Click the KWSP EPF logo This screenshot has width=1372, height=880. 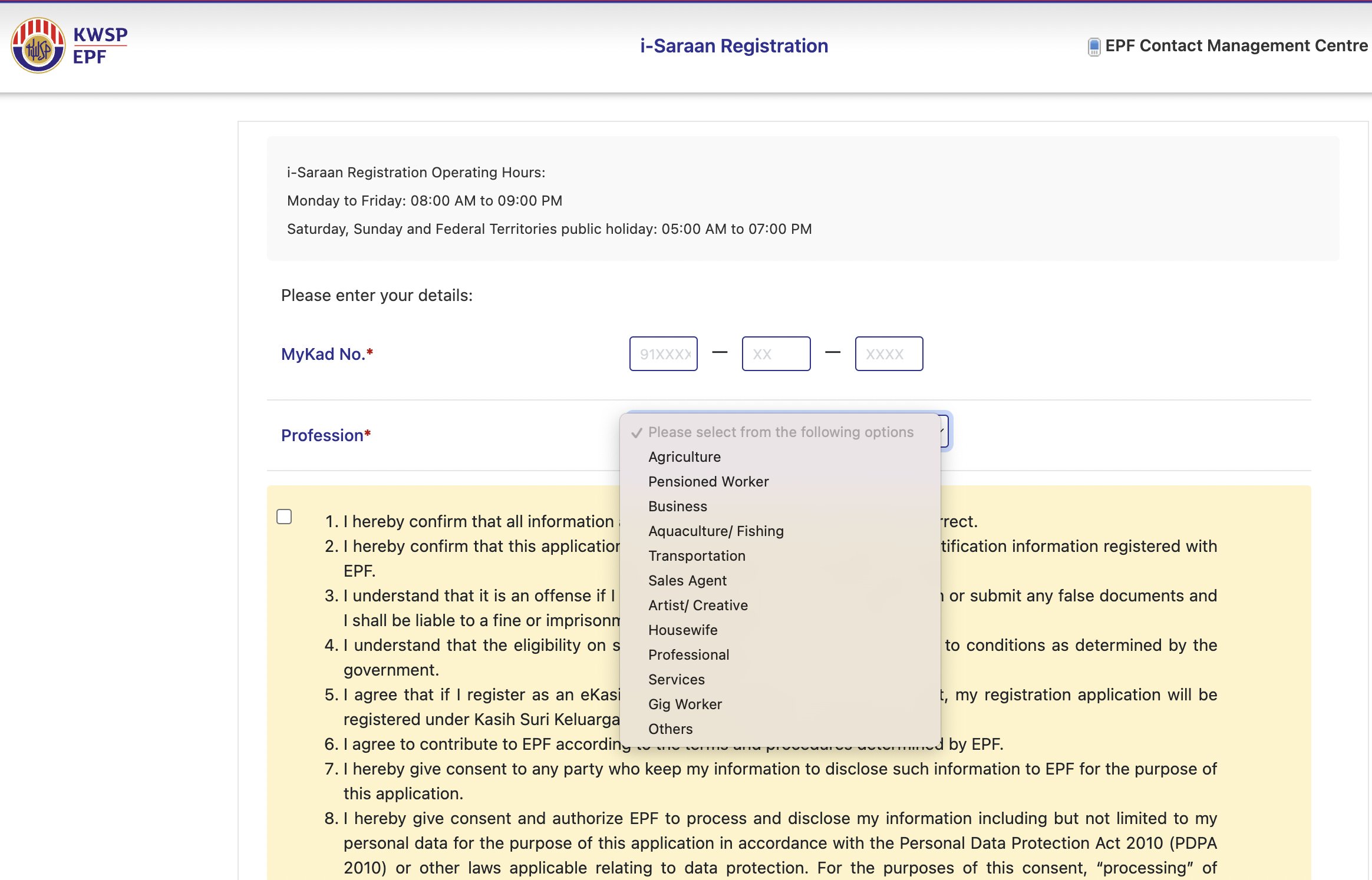click(x=70, y=45)
